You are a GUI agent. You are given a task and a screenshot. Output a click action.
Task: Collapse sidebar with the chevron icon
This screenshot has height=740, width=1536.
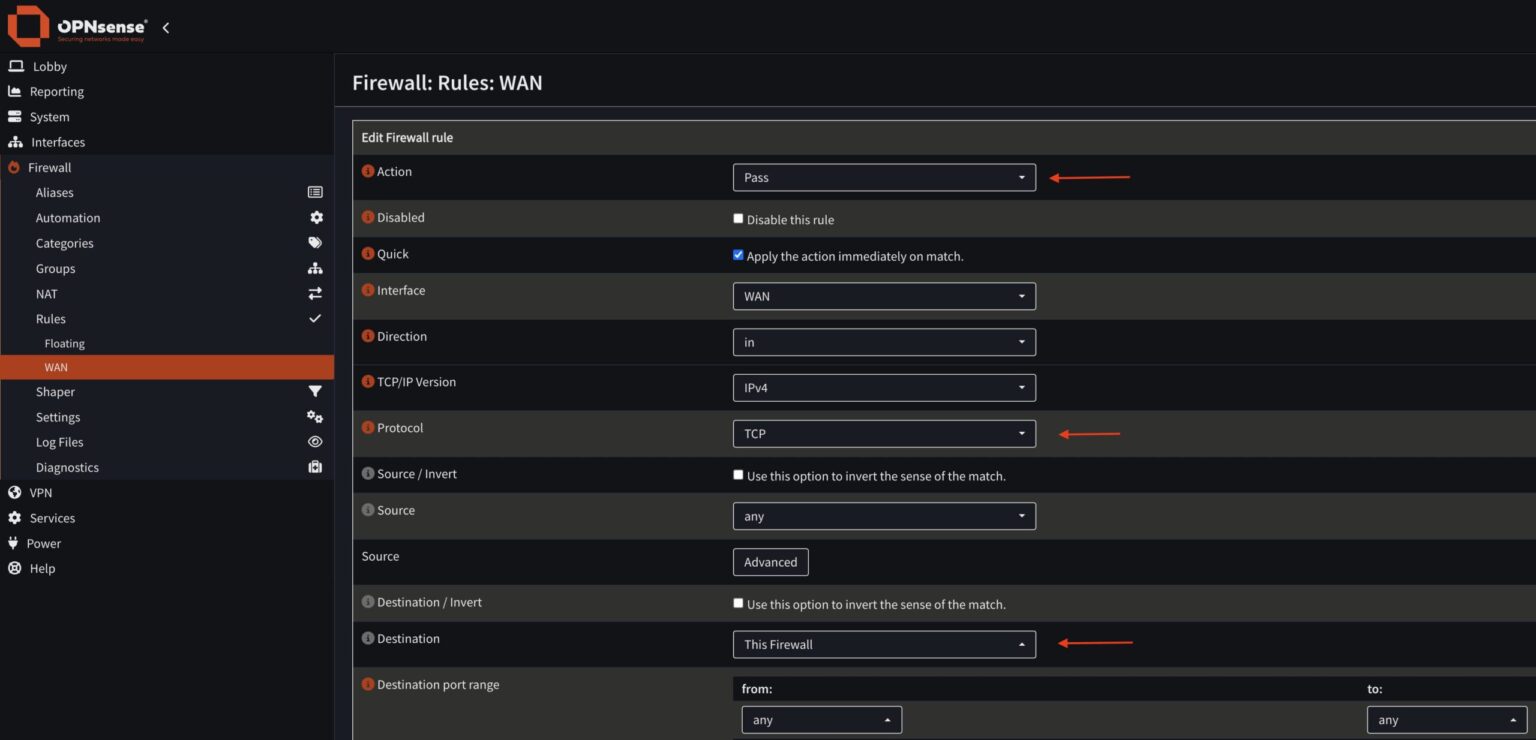coord(166,27)
